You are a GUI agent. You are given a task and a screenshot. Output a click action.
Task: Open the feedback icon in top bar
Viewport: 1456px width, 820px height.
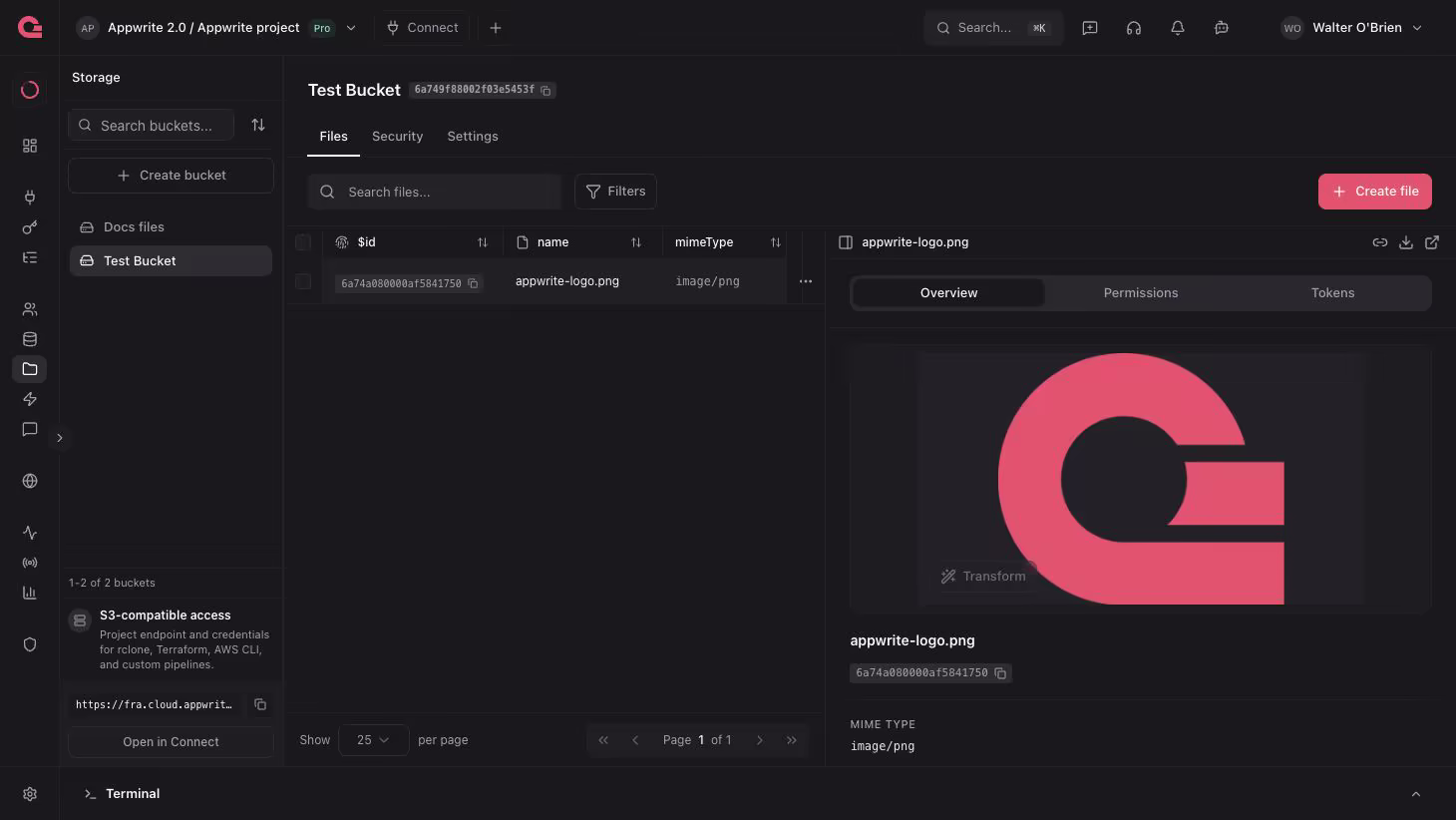(1090, 28)
